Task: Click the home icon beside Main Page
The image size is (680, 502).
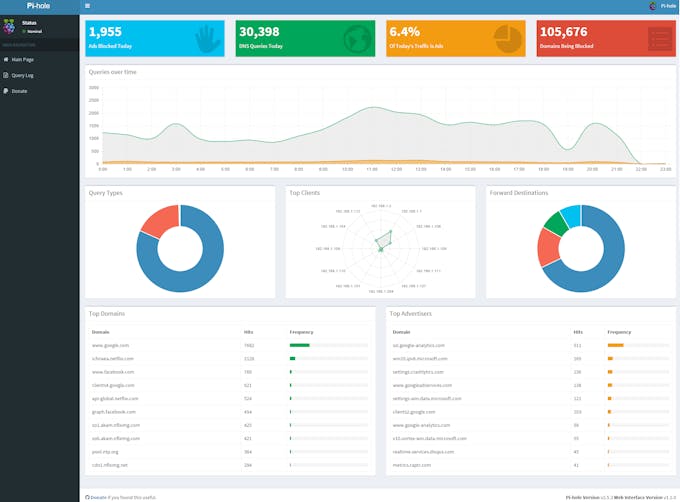Action: pyautogui.click(x=6, y=59)
